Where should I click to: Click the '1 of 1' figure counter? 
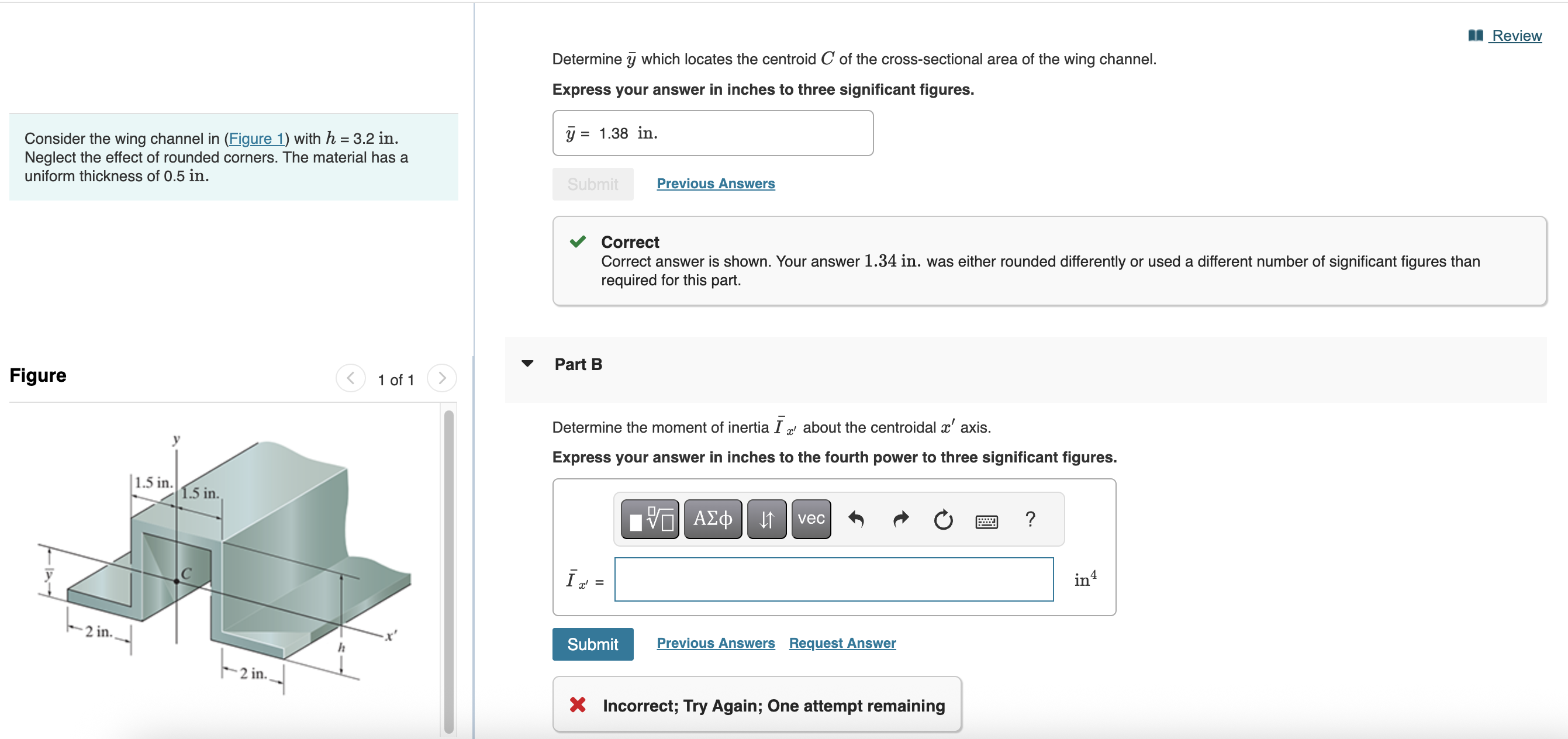tap(396, 380)
